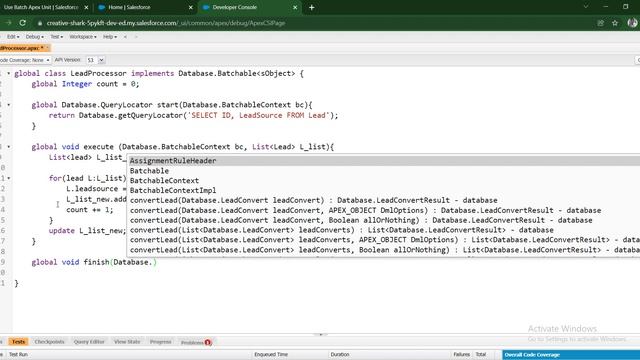Reload the page with the refresh icon
The width and height of the screenshot is (640, 360).
tap(22, 23)
